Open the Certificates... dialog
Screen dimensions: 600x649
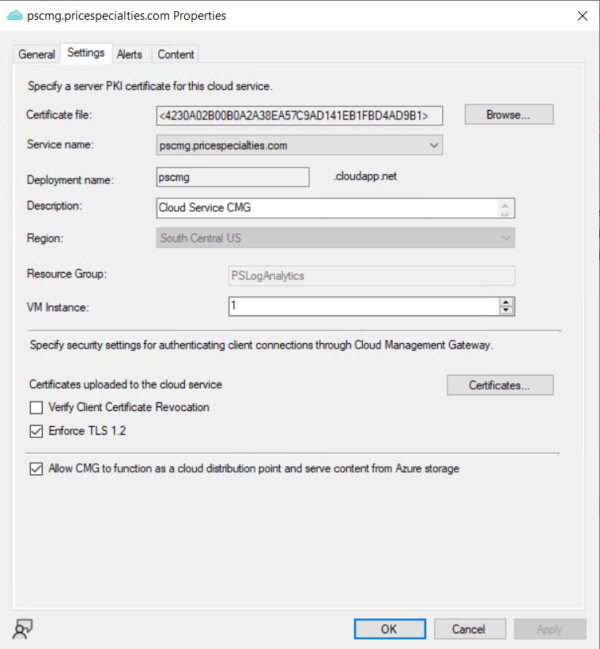[x=500, y=385]
